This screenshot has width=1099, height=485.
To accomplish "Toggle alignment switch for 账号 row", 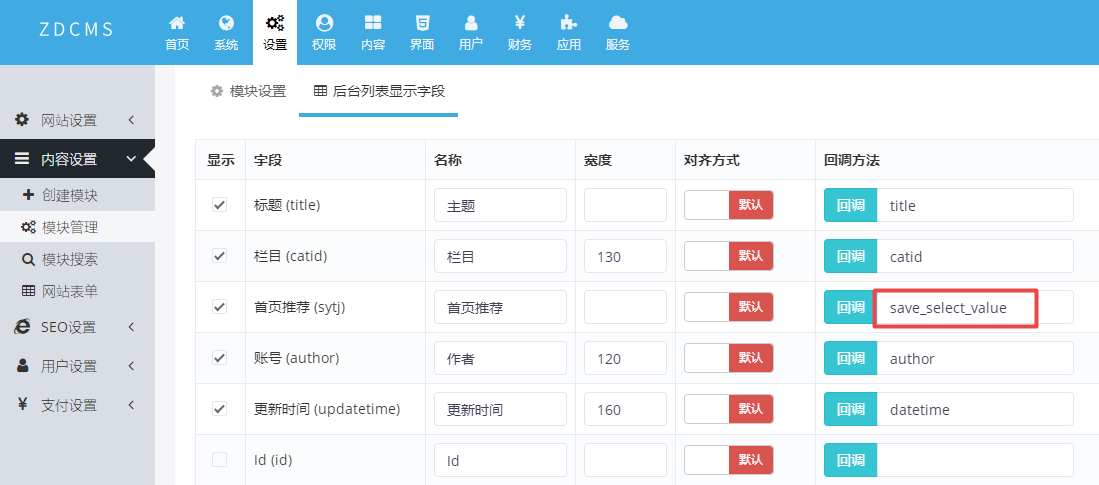I will pyautogui.click(x=729, y=358).
